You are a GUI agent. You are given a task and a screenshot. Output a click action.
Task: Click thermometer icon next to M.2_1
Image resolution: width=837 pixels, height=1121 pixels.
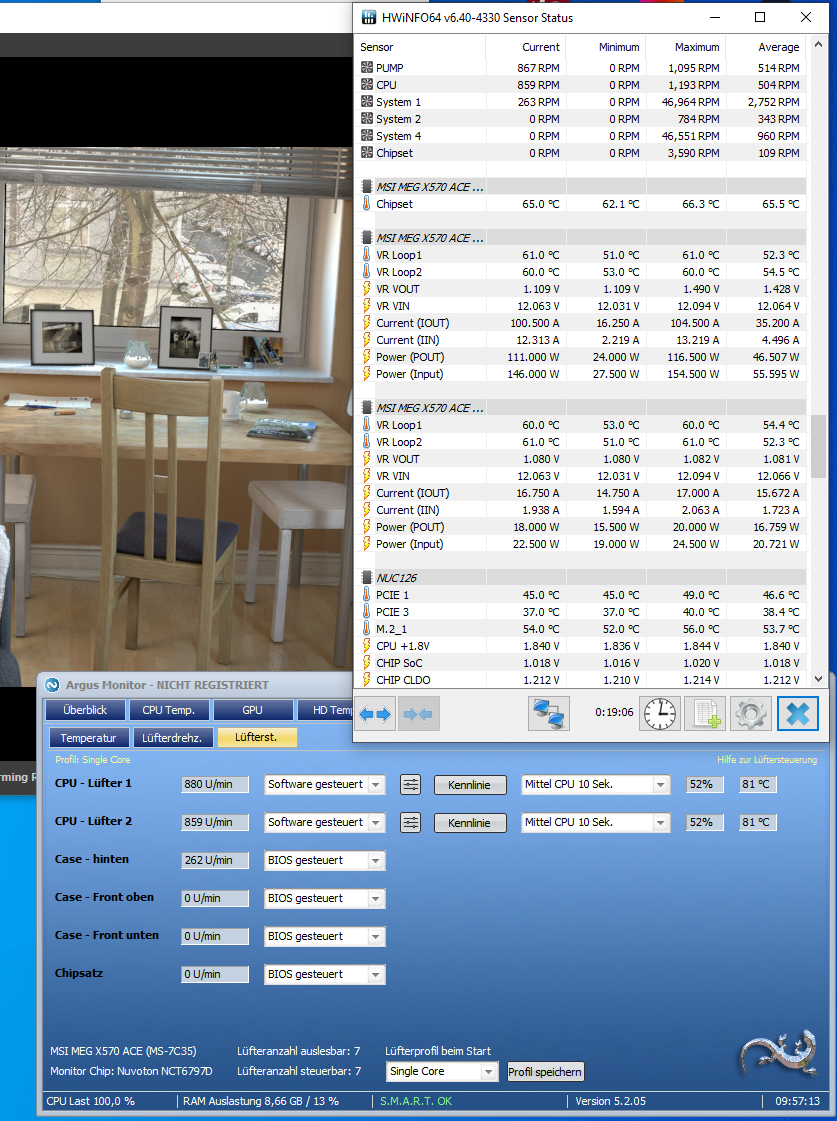(x=367, y=628)
